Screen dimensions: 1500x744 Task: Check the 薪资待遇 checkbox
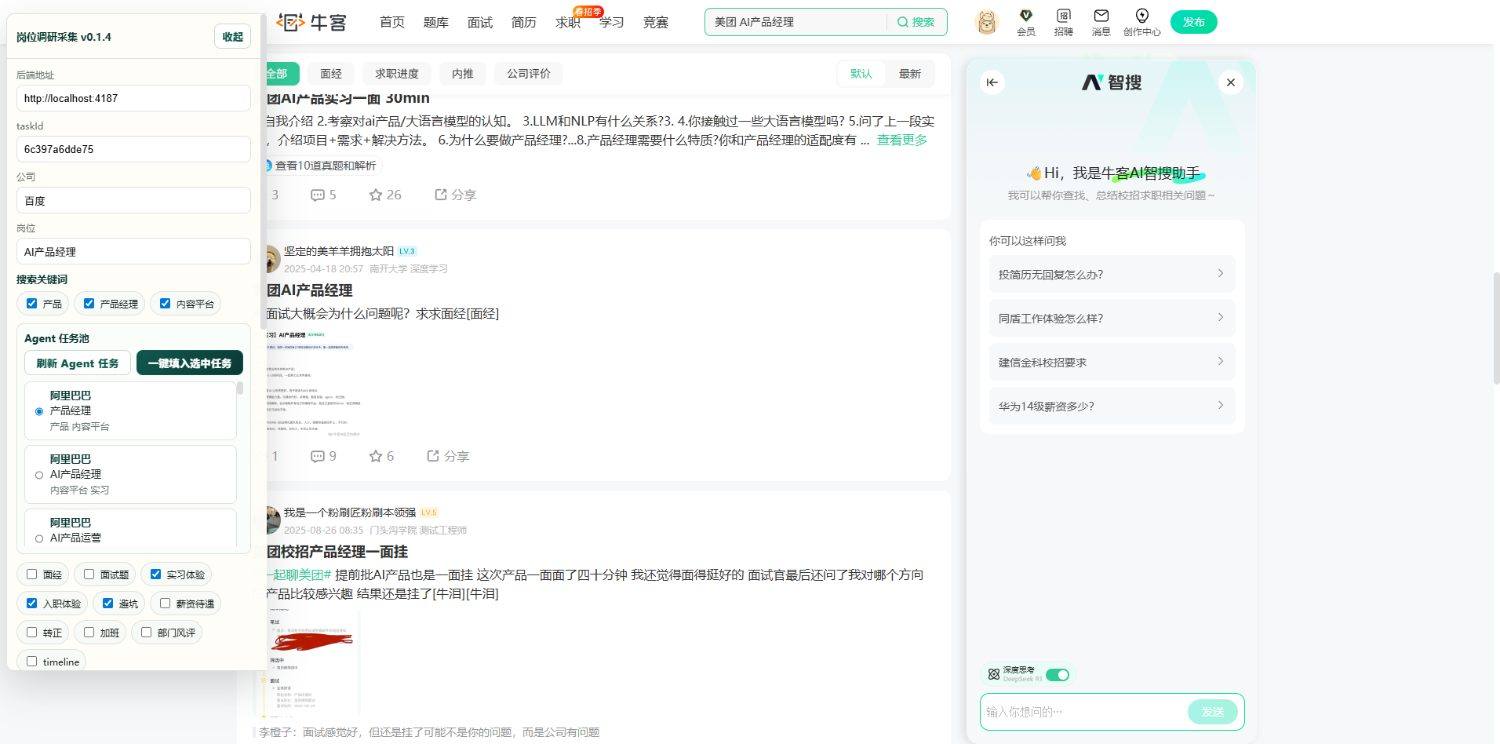tap(165, 604)
